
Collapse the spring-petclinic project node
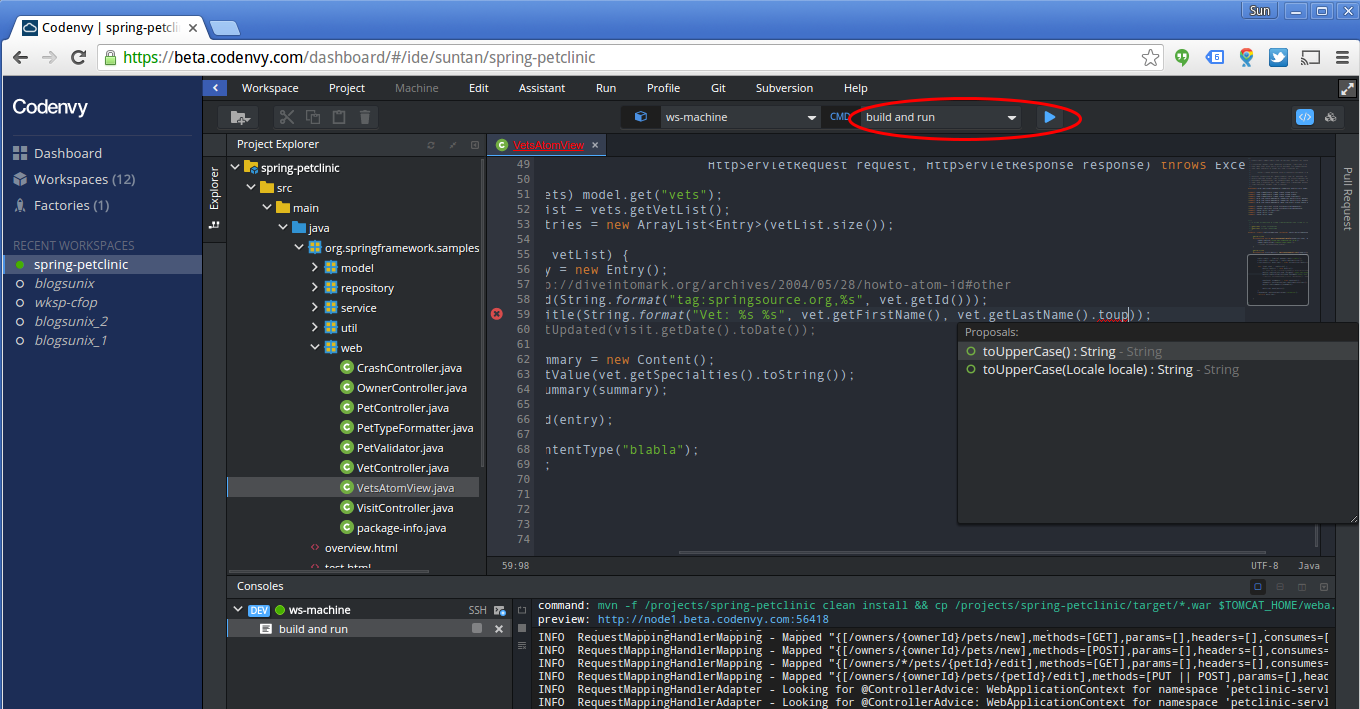pyautogui.click(x=237, y=168)
